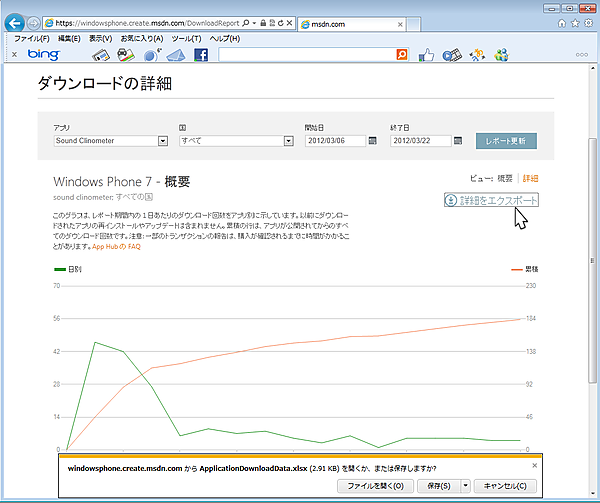The image size is (600, 503).
Task: Open the App Hub の FAQ link
Action: pos(116,246)
